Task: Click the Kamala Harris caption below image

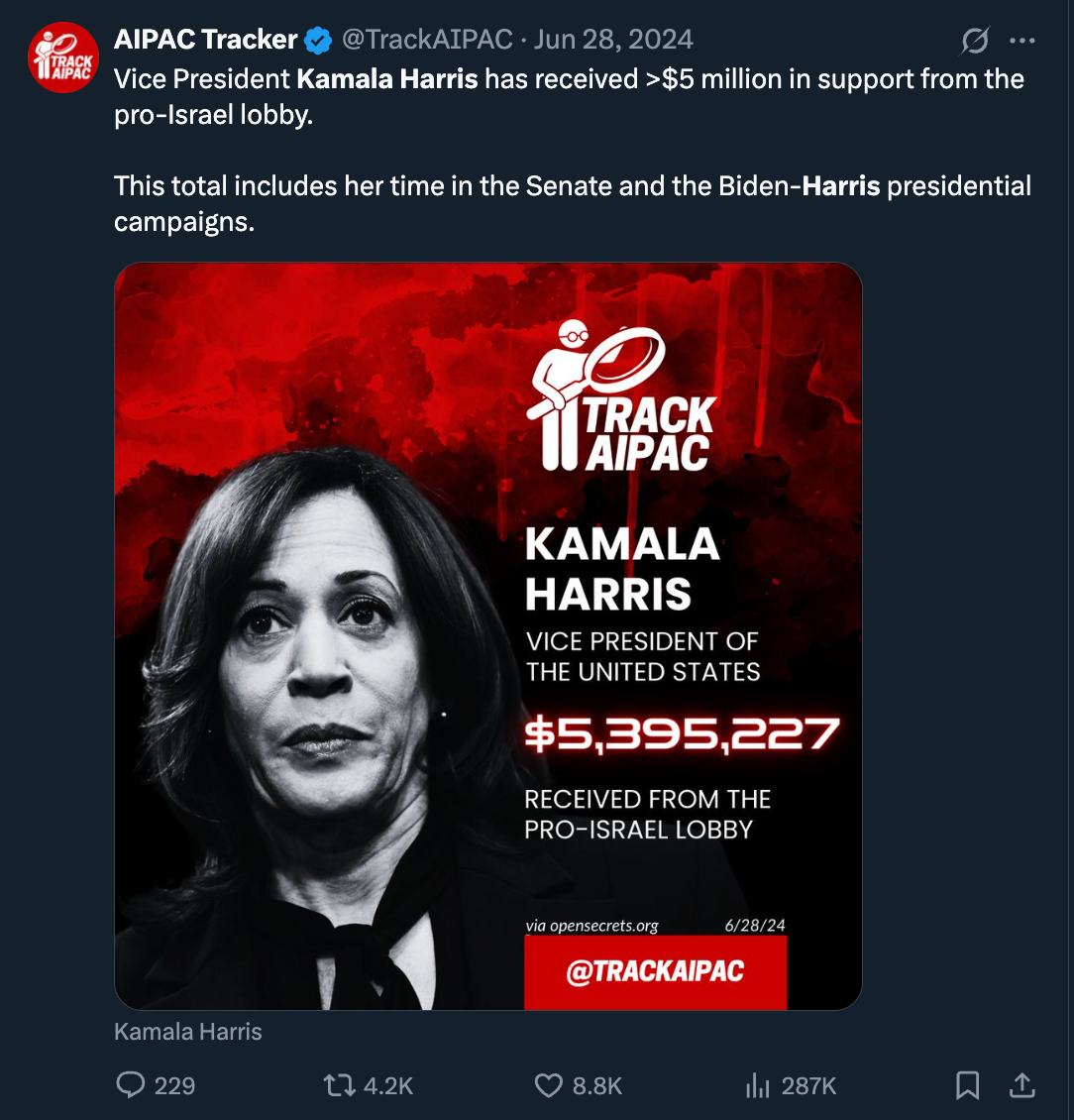Action: 188,1031
